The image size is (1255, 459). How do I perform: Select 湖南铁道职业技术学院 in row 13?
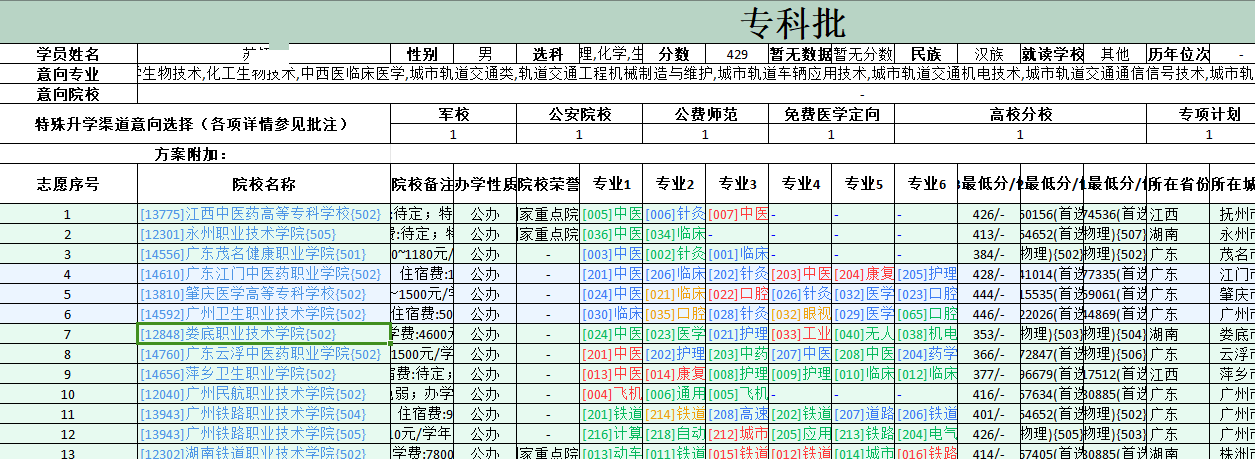[264, 453]
